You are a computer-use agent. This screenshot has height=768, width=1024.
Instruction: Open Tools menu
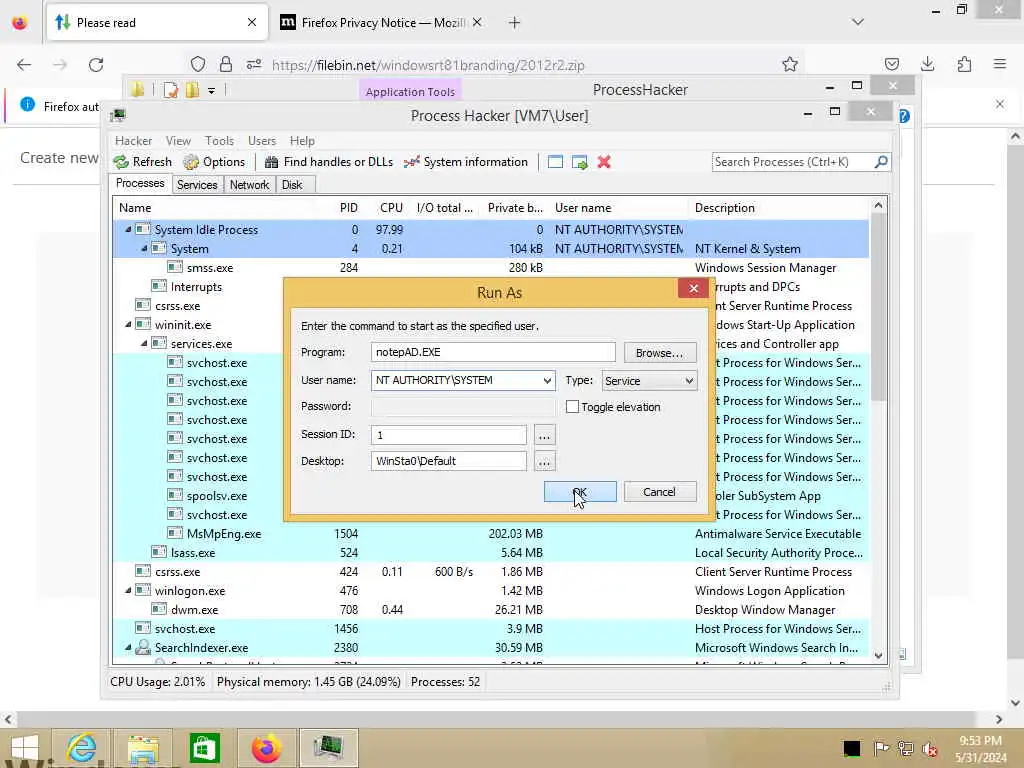(219, 140)
